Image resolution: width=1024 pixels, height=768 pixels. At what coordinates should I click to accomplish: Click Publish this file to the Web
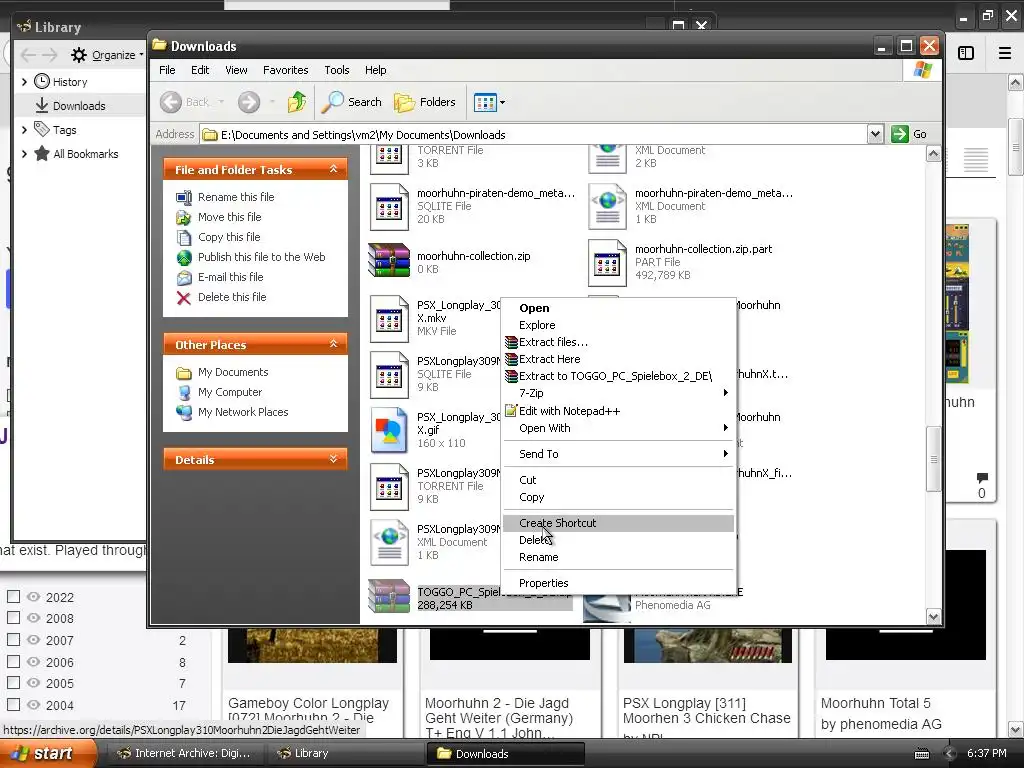point(261,257)
